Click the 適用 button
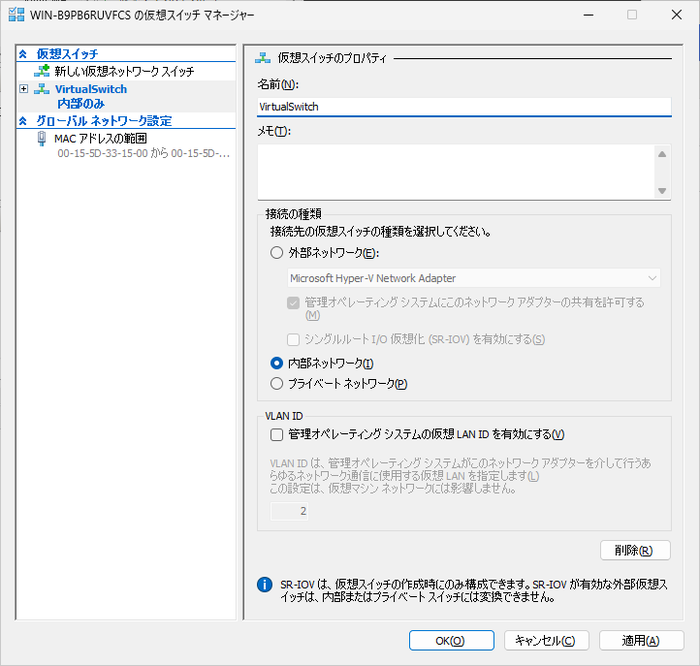This screenshot has height=666, width=700. pos(635,640)
